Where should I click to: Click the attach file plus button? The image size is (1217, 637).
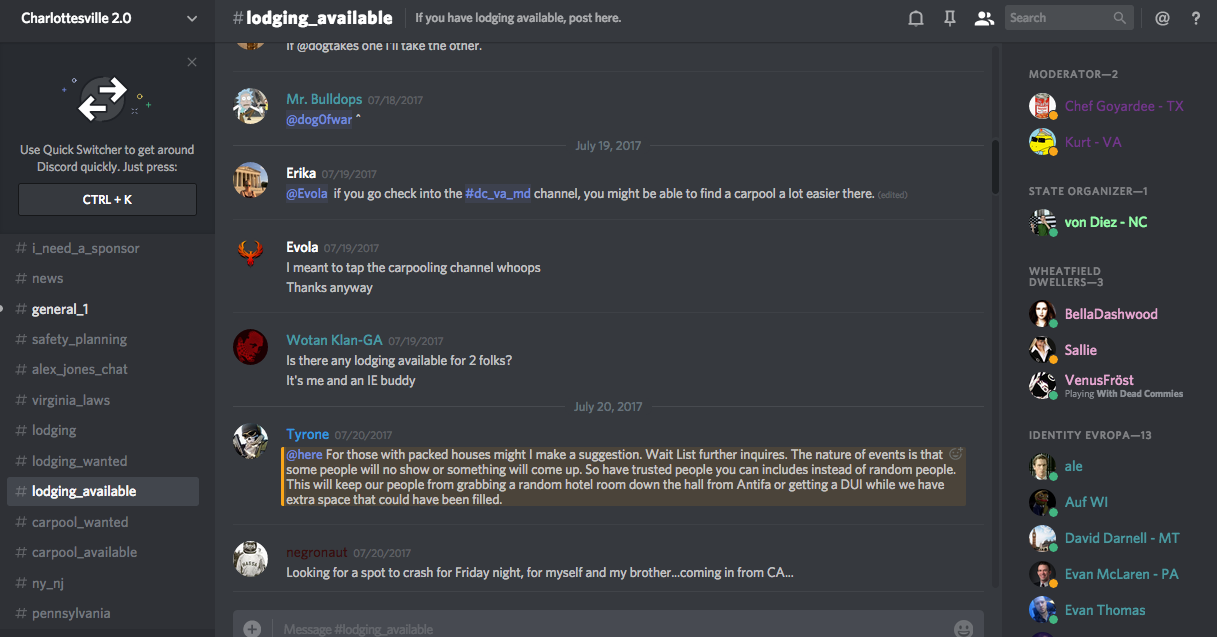[252, 629]
